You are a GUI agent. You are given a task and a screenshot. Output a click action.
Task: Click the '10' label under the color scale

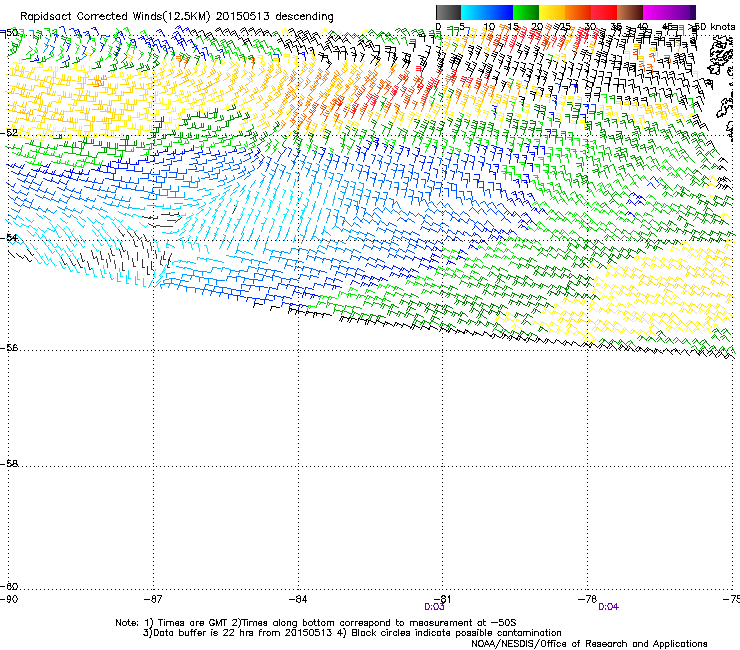489,27
